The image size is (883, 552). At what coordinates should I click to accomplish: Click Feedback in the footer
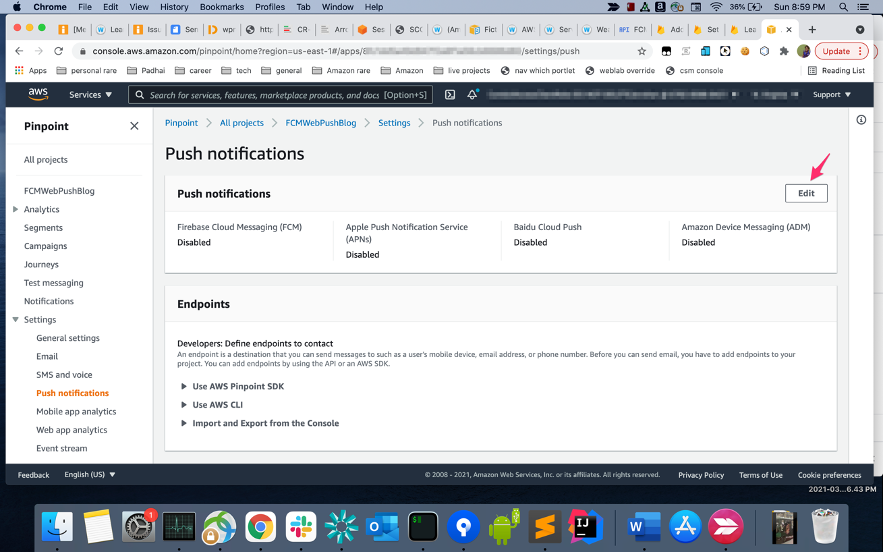33,475
